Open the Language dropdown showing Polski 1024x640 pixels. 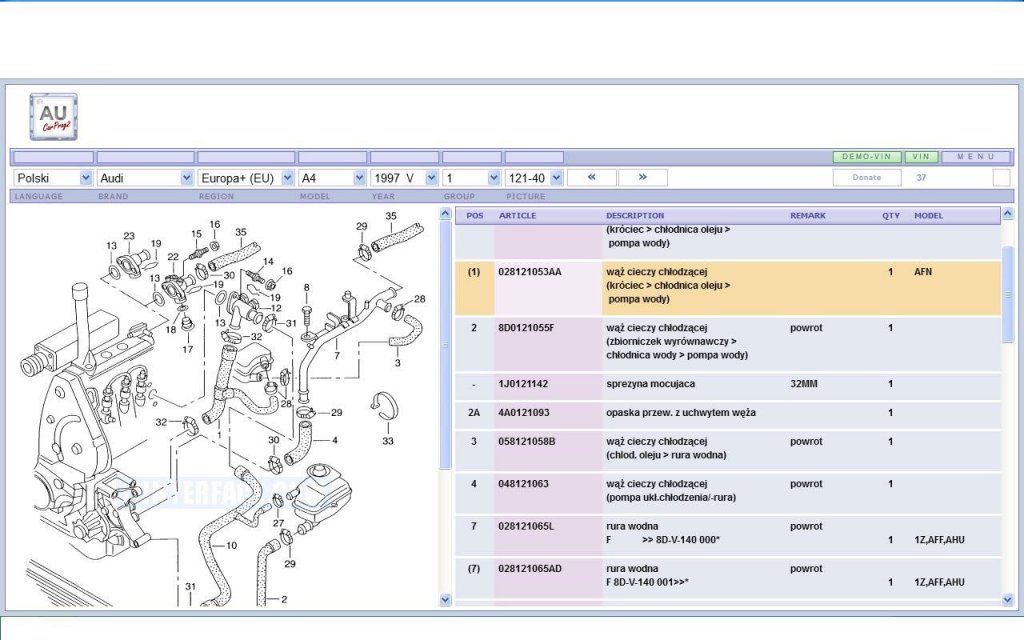[x=53, y=178]
